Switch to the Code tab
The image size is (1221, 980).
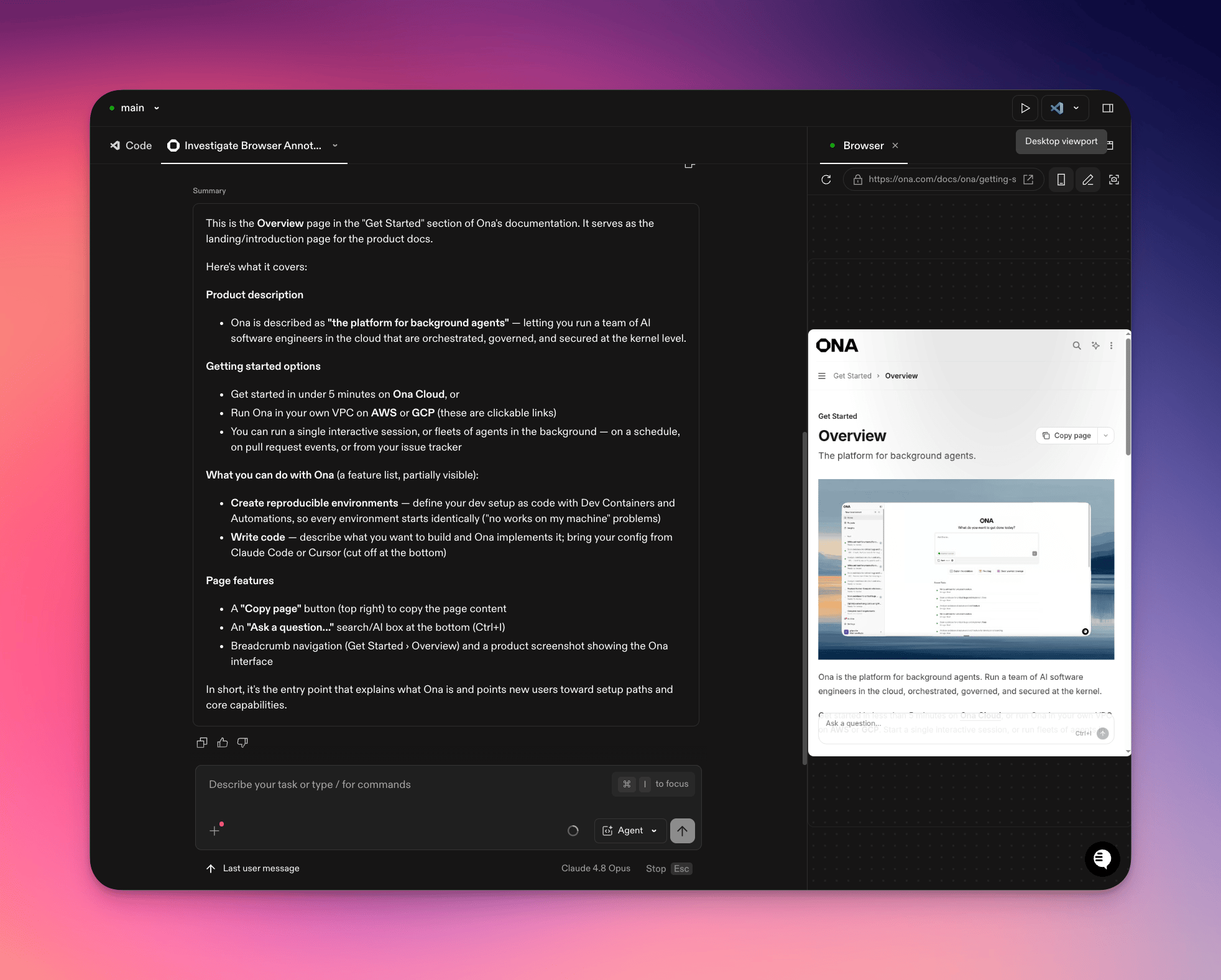(x=131, y=145)
